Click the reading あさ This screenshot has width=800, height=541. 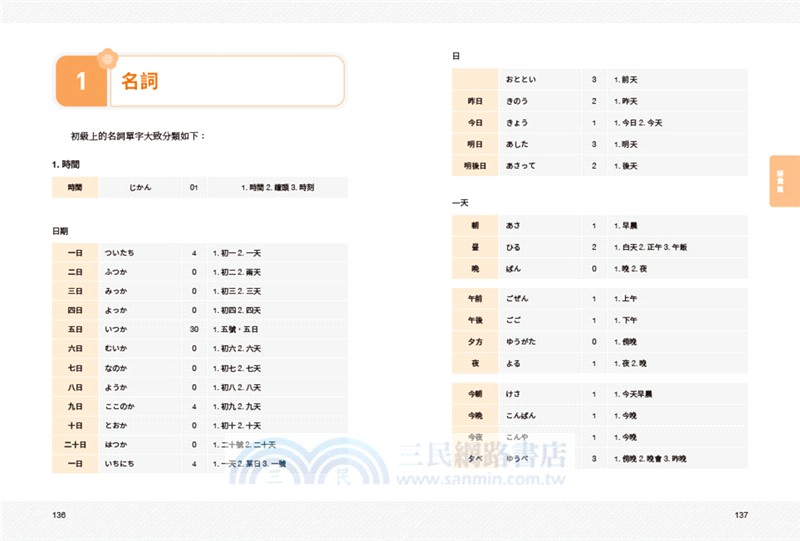[513, 225]
